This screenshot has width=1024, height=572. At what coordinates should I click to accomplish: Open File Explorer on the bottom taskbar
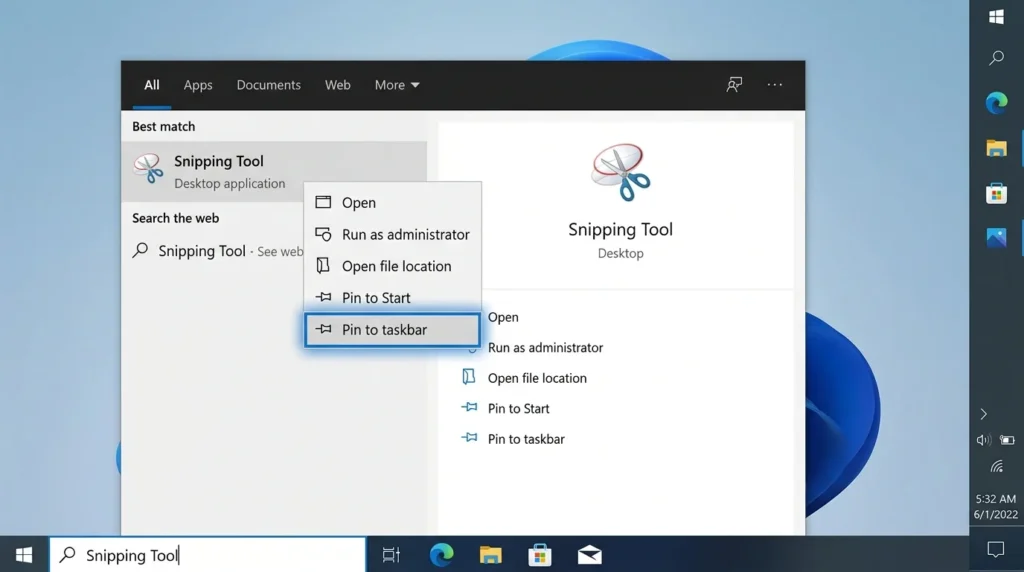pos(490,555)
